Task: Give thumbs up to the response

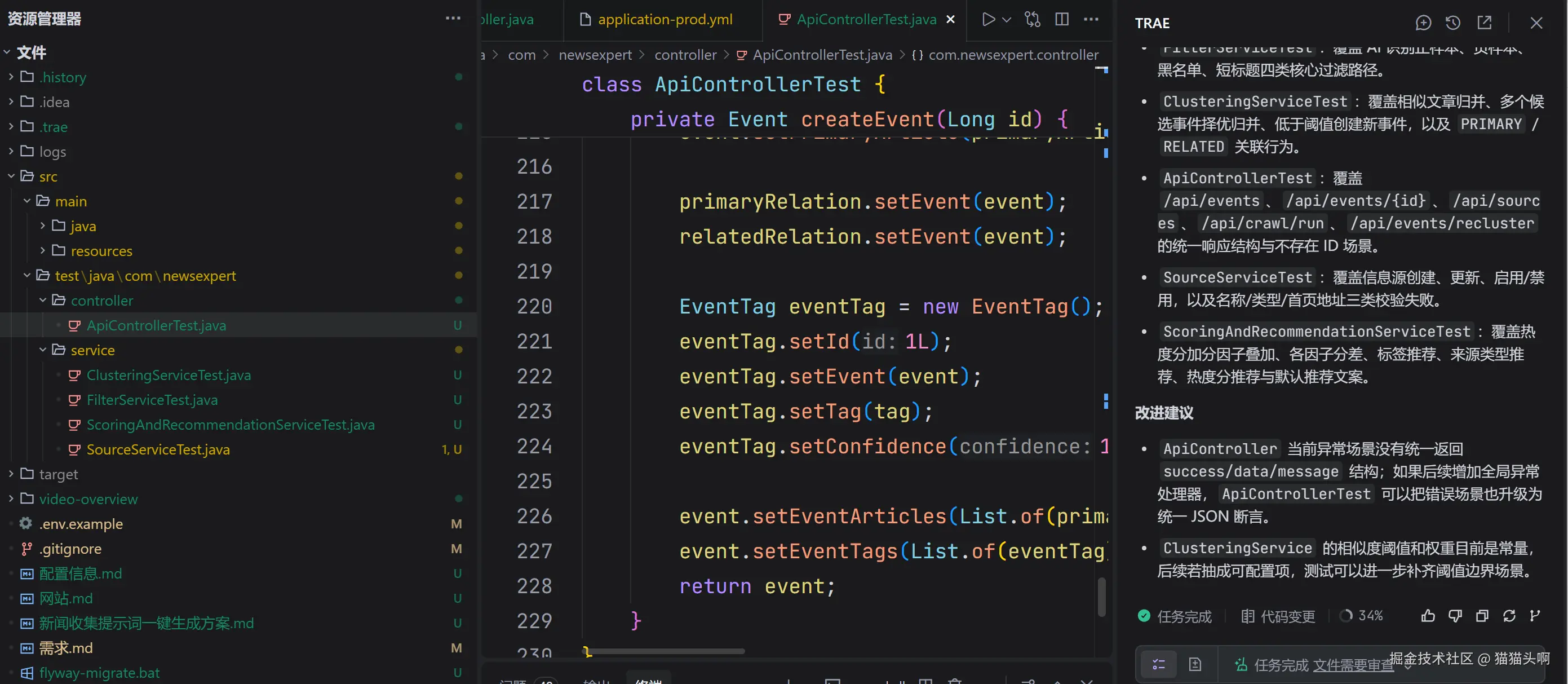Action: (x=1428, y=616)
